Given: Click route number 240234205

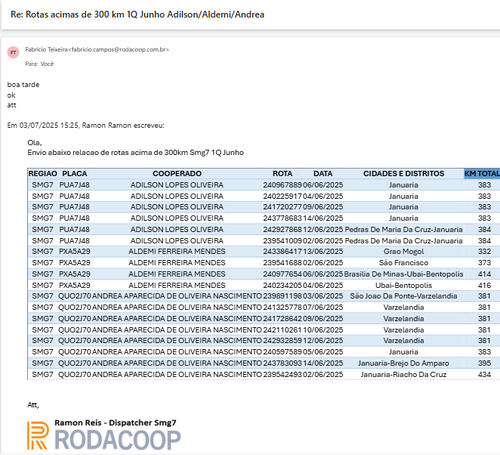Looking at the screenshot, I should (282, 286).
